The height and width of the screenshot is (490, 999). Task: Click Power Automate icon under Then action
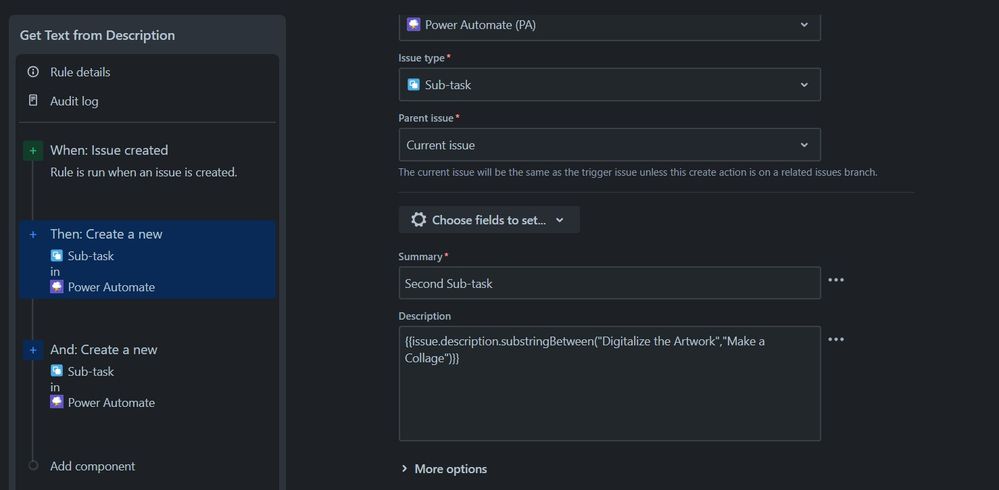pyautogui.click(x=57, y=287)
